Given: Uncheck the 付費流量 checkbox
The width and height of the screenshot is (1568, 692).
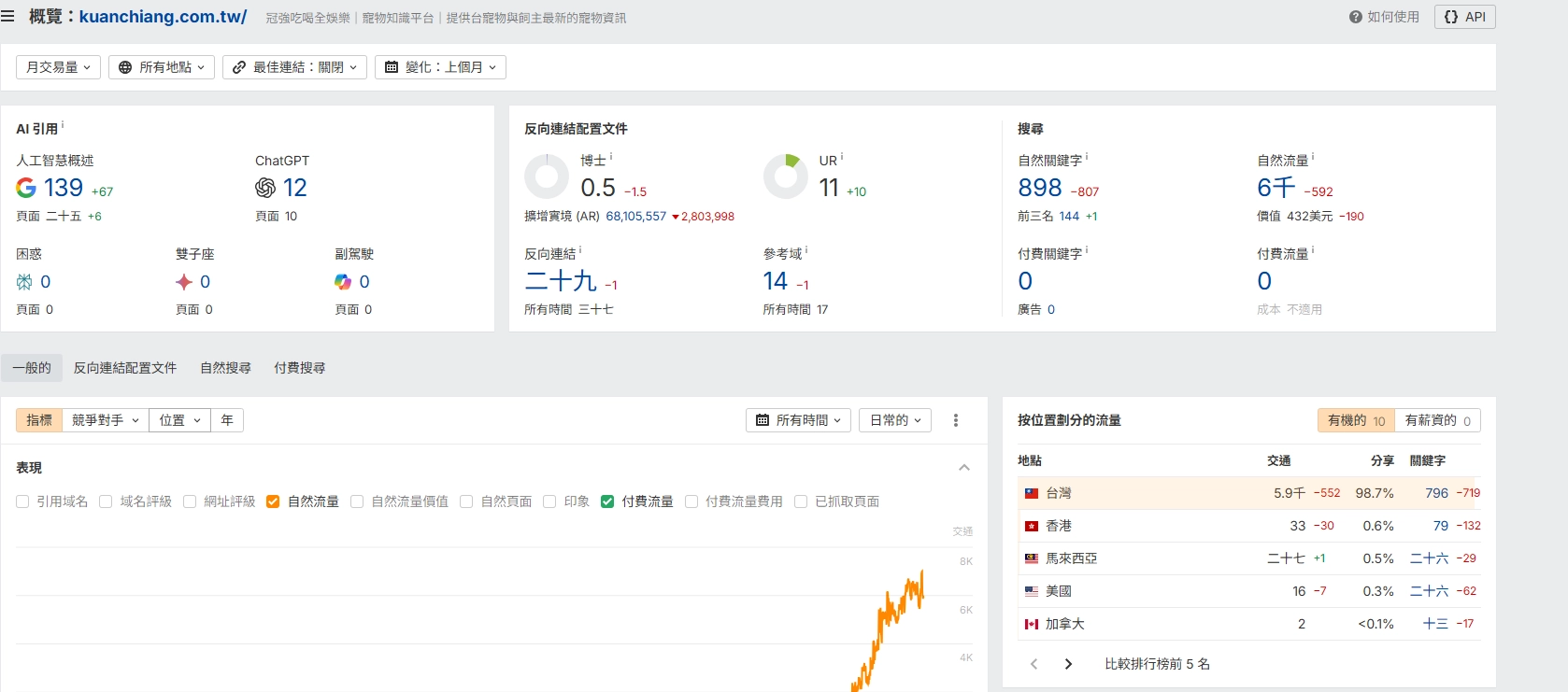Looking at the screenshot, I should pos(607,501).
